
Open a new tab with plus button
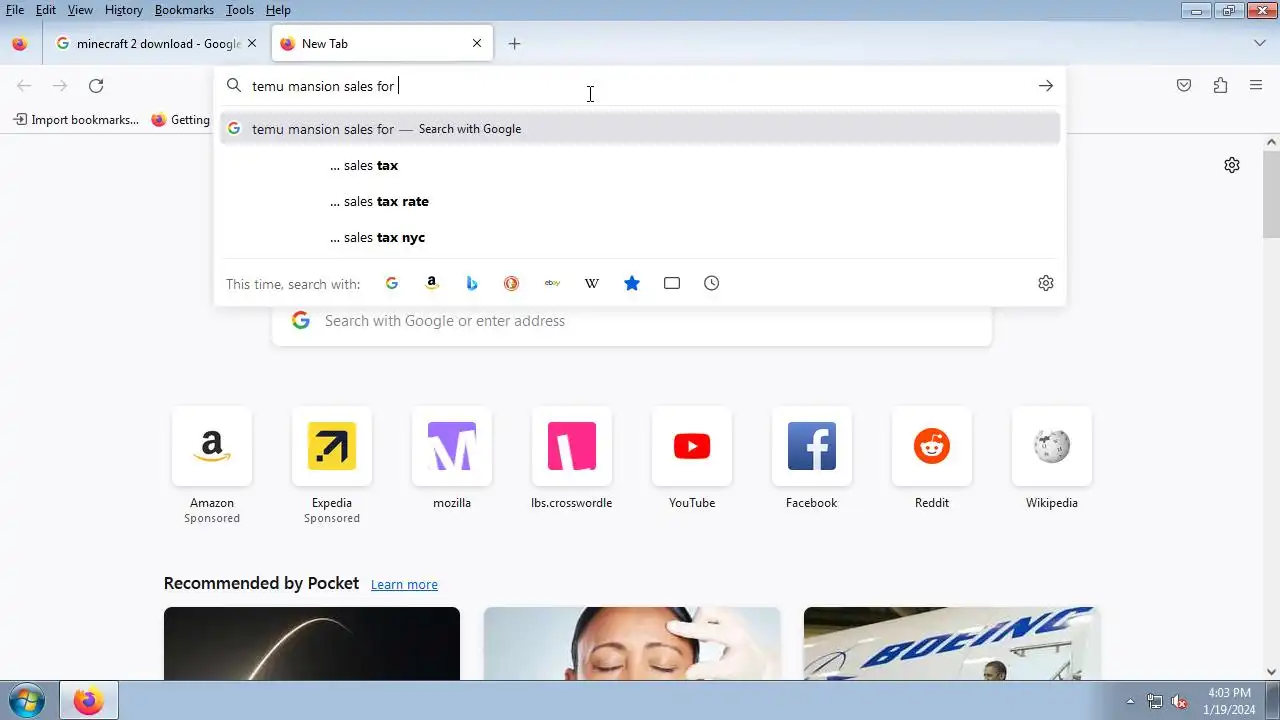pos(514,43)
